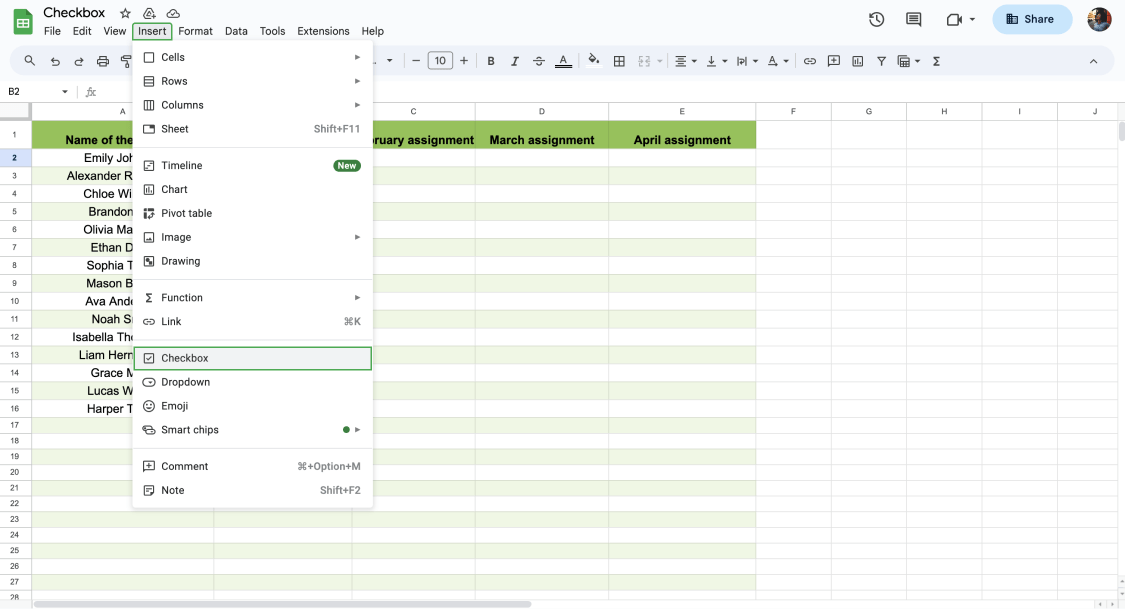This screenshot has width=1125, height=609.
Task: Click the Share button
Action: (1031, 18)
